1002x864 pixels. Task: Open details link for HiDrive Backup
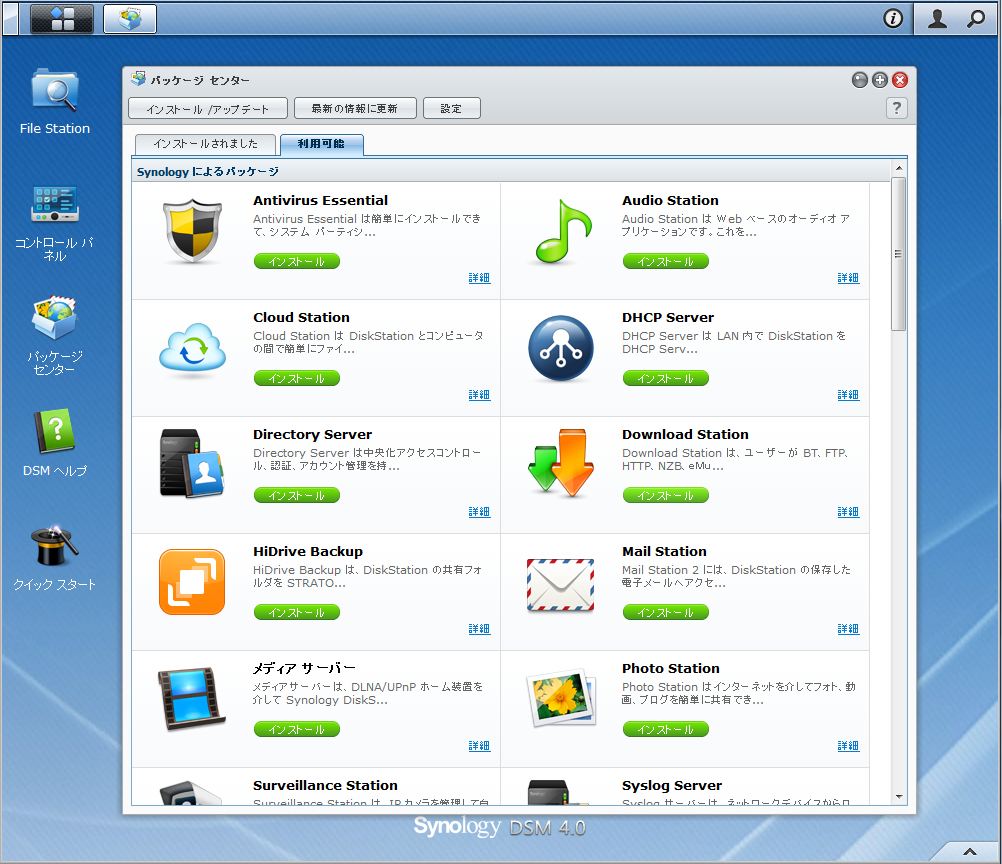479,629
